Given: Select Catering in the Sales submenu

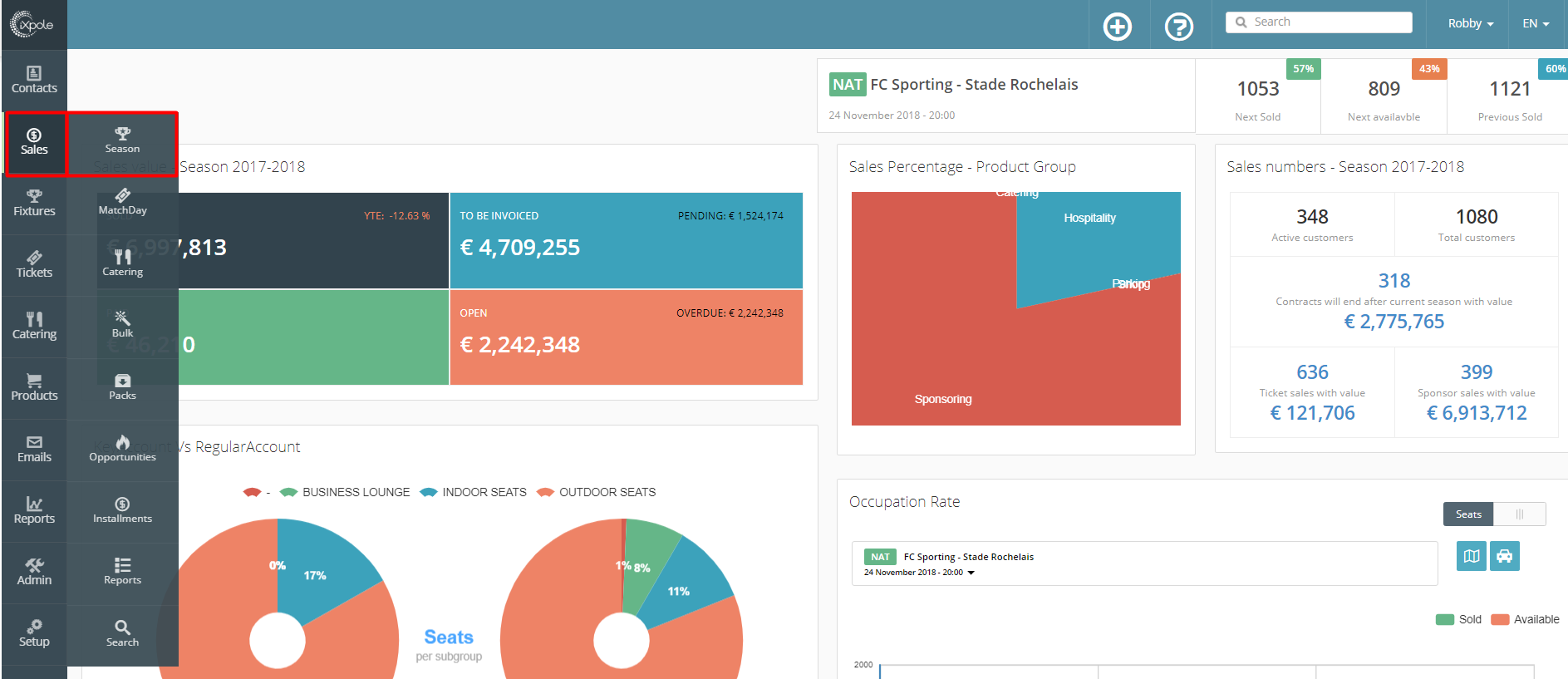Looking at the screenshot, I should pyautogui.click(x=122, y=264).
